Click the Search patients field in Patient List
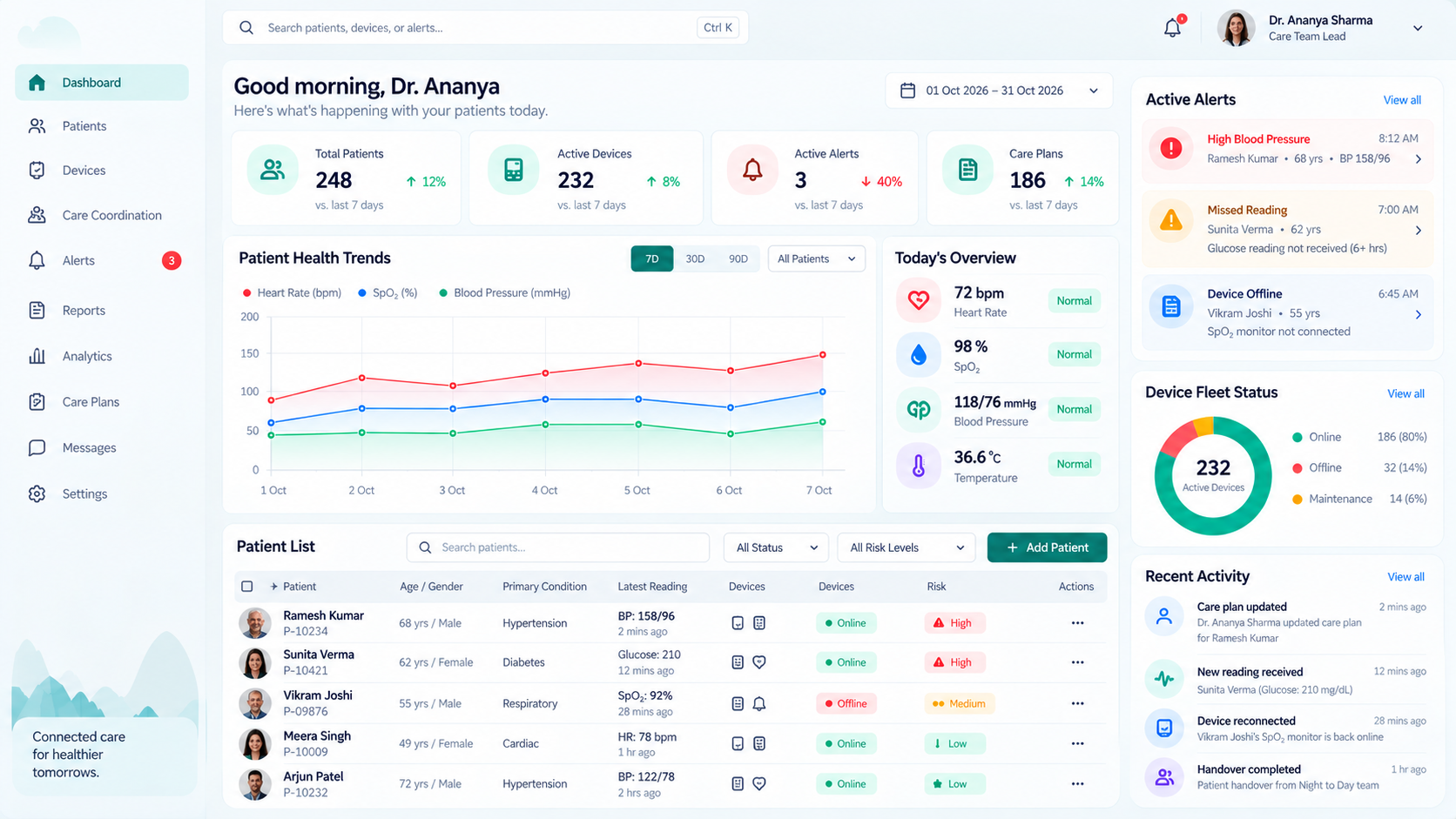The image size is (1456, 819). pyautogui.click(x=558, y=547)
